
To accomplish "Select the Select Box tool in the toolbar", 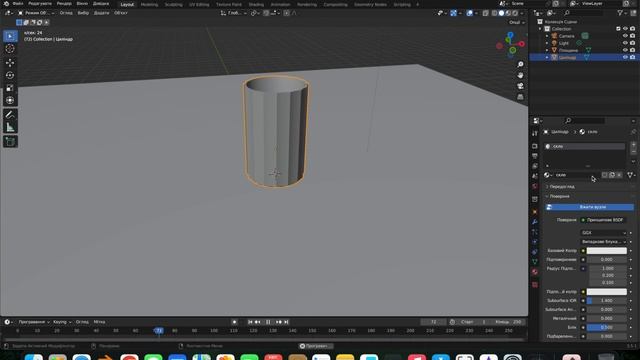I will pyautogui.click(x=10, y=36).
